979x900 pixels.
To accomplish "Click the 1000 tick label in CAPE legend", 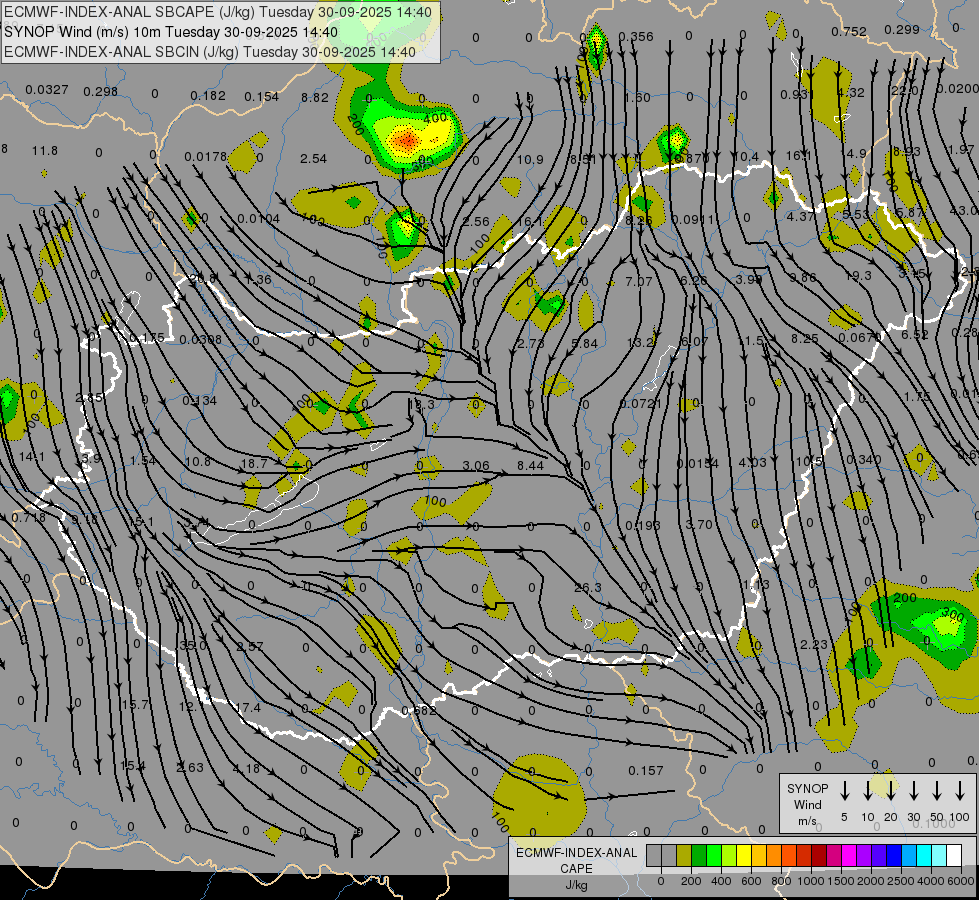I will pos(810,881).
